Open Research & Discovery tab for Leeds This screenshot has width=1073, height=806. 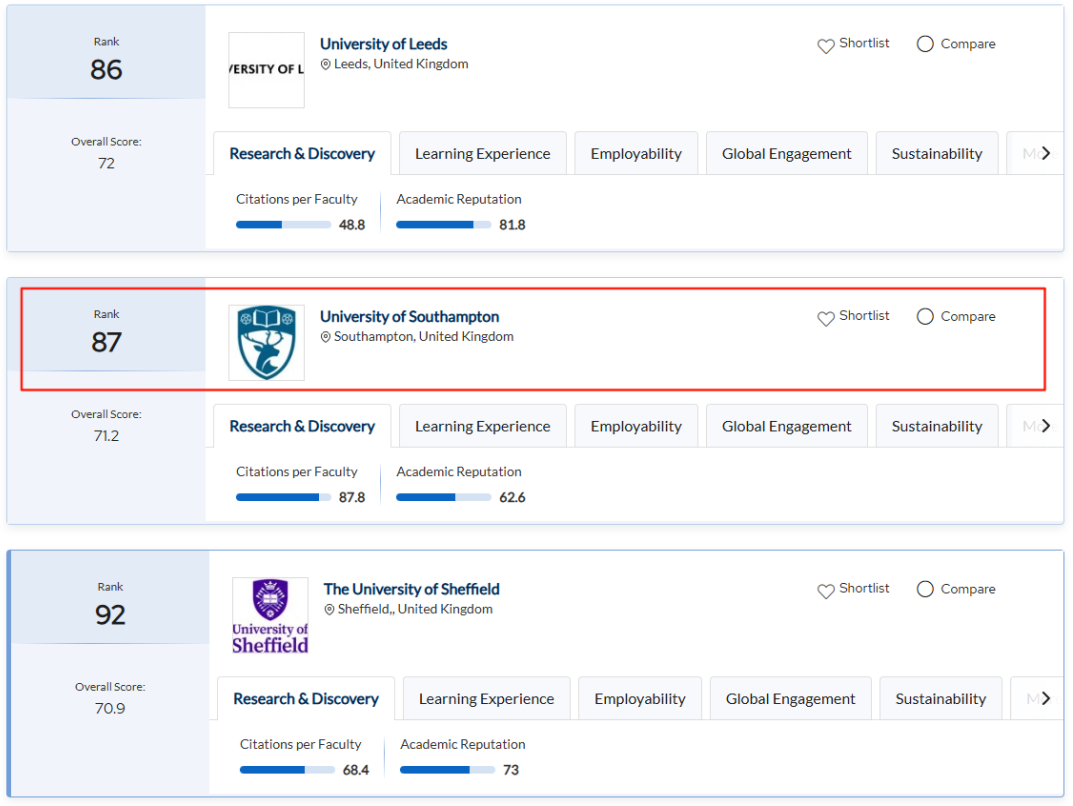(x=302, y=153)
